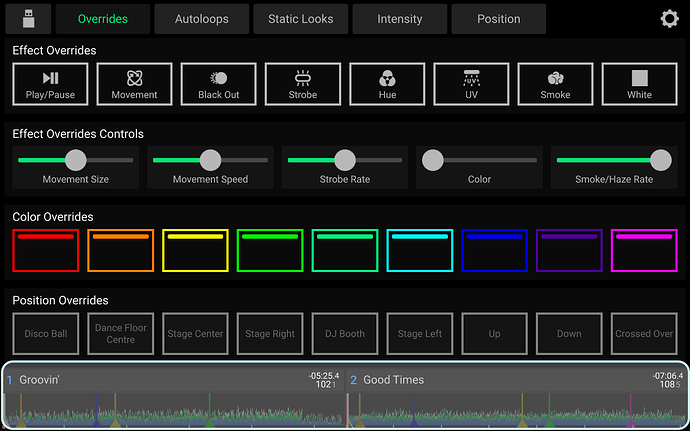This screenshot has width=690, height=431.
Task: Choose the Stage Center position
Action: point(195,334)
